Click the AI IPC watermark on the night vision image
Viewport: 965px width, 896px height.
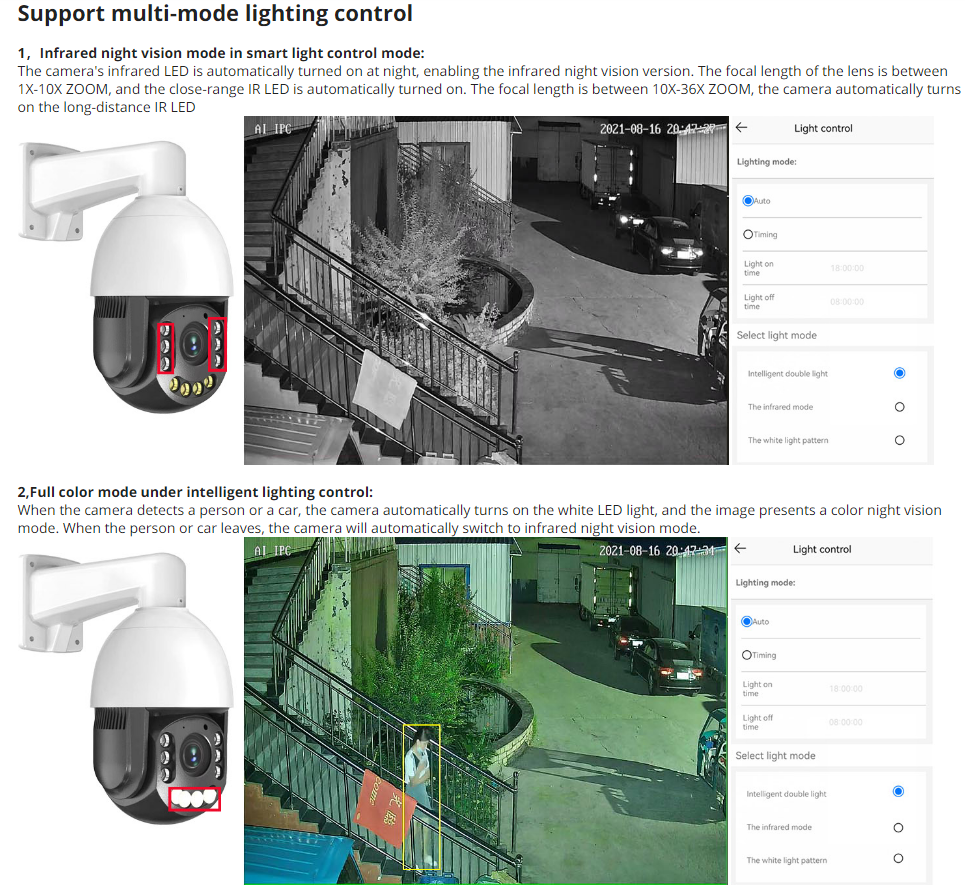click(x=270, y=127)
